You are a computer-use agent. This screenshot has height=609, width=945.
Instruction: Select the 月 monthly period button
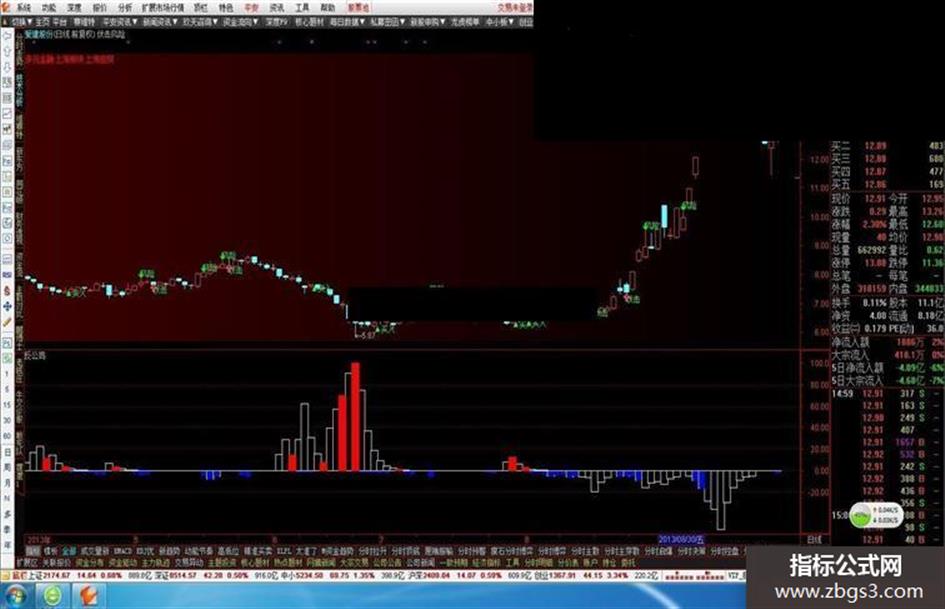(x=7, y=483)
